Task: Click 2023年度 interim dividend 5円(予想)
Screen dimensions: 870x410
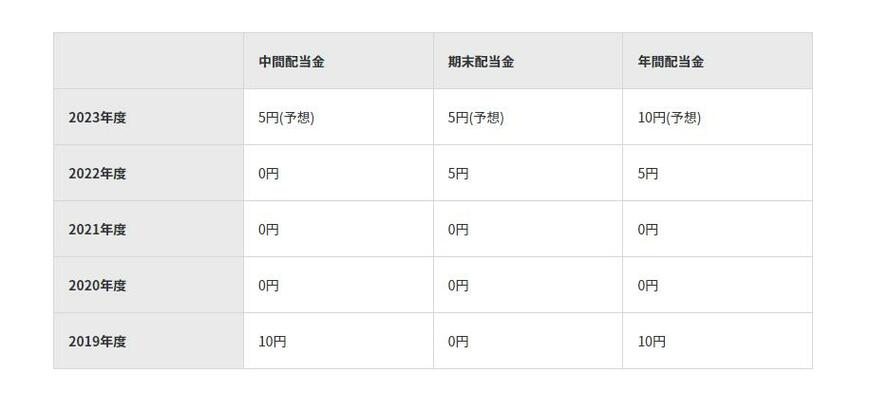Action: click(286, 117)
